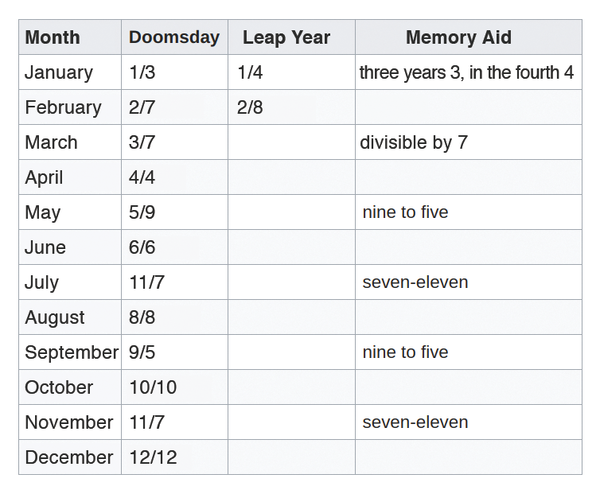Click July row's 'seven-eleven' memory aid

(415, 282)
